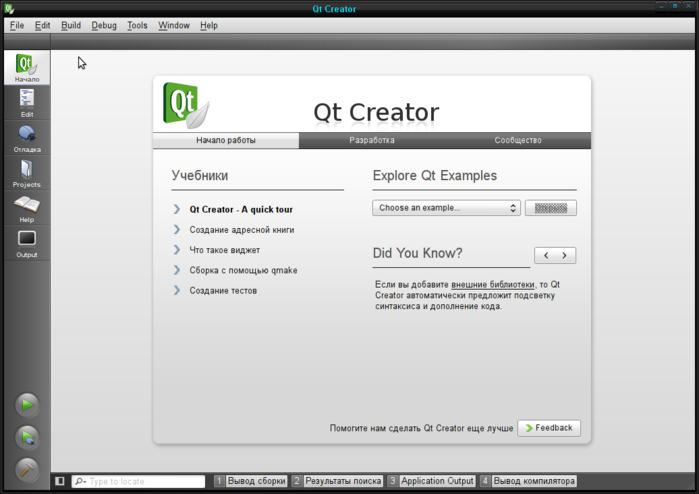Viewport: 699px width, 494px height.
Task: Open the Choose an example dropdown
Action: (x=446, y=208)
